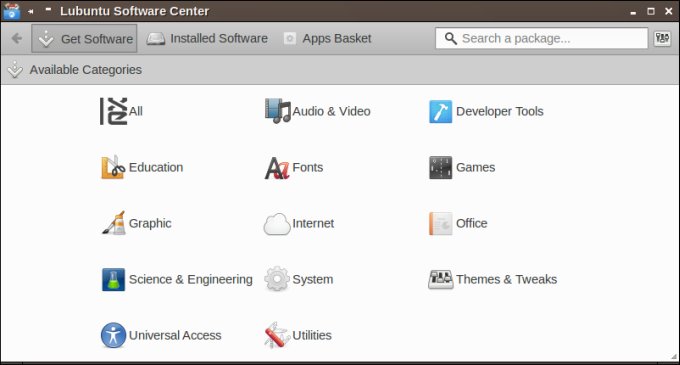Image resolution: width=680 pixels, height=365 pixels.
Task: Open the Fonts letter icon
Action: 277,168
